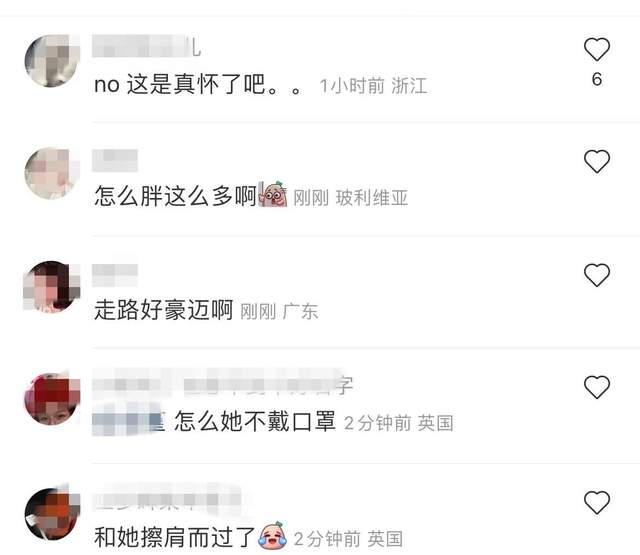Screen dimensions: 640x555
Task: Open username above "走路好豪迈啊"
Action: click(x=115, y=275)
